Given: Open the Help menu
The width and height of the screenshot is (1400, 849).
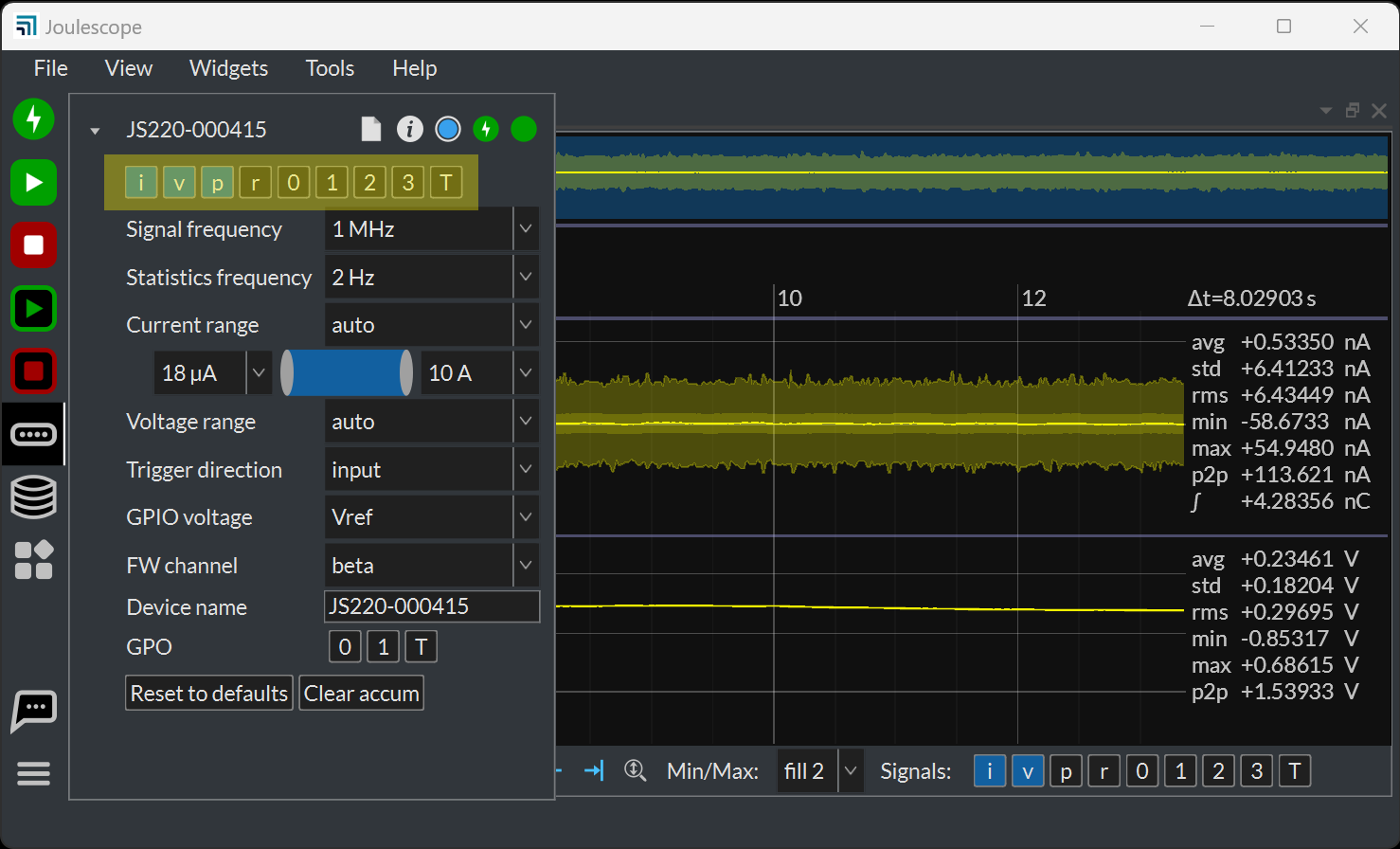Looking at the screenshot, I should pyautogui.click(x=415, y=68).
